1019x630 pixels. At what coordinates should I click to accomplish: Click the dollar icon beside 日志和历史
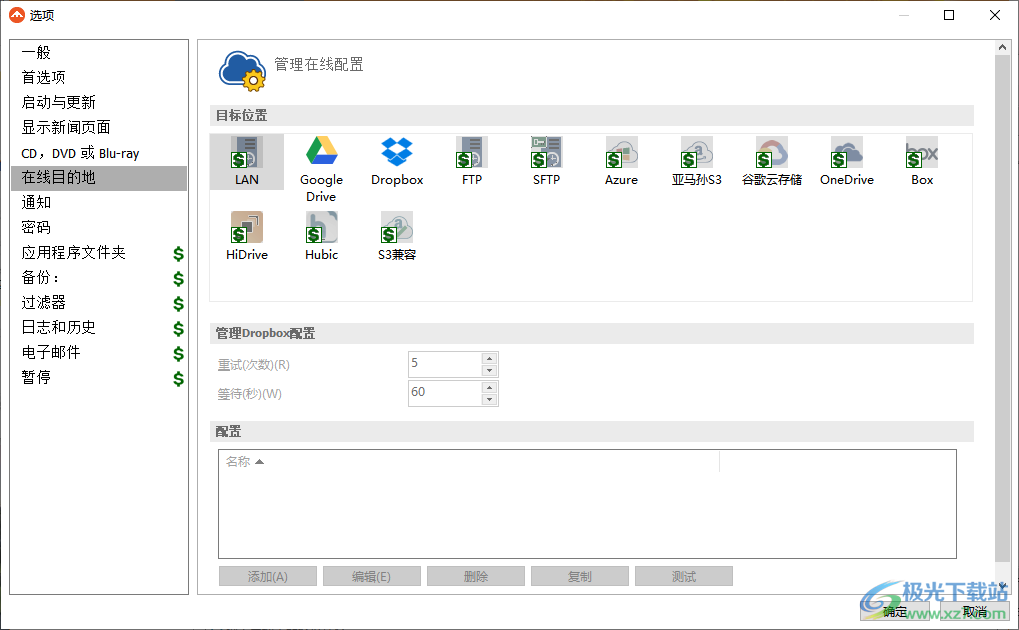pos(178,328)
